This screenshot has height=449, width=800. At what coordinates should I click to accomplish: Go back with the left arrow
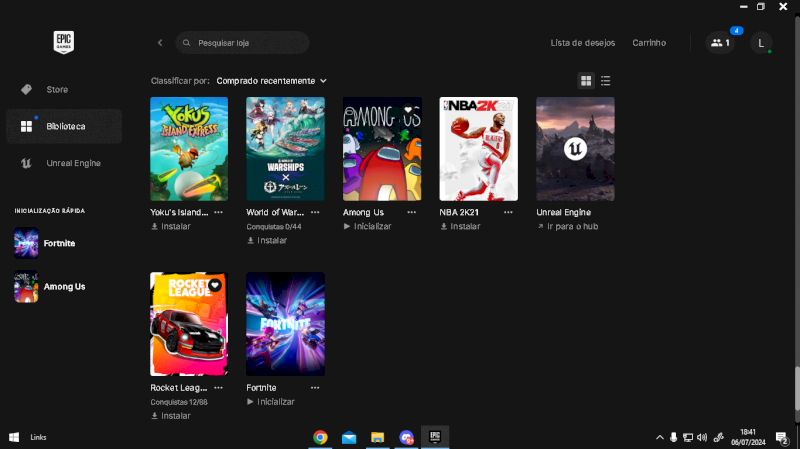160,43
